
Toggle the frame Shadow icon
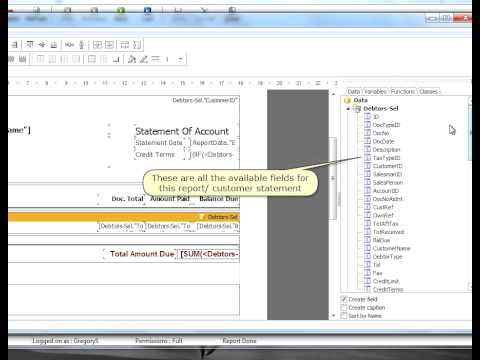click(x=116, y=59)
